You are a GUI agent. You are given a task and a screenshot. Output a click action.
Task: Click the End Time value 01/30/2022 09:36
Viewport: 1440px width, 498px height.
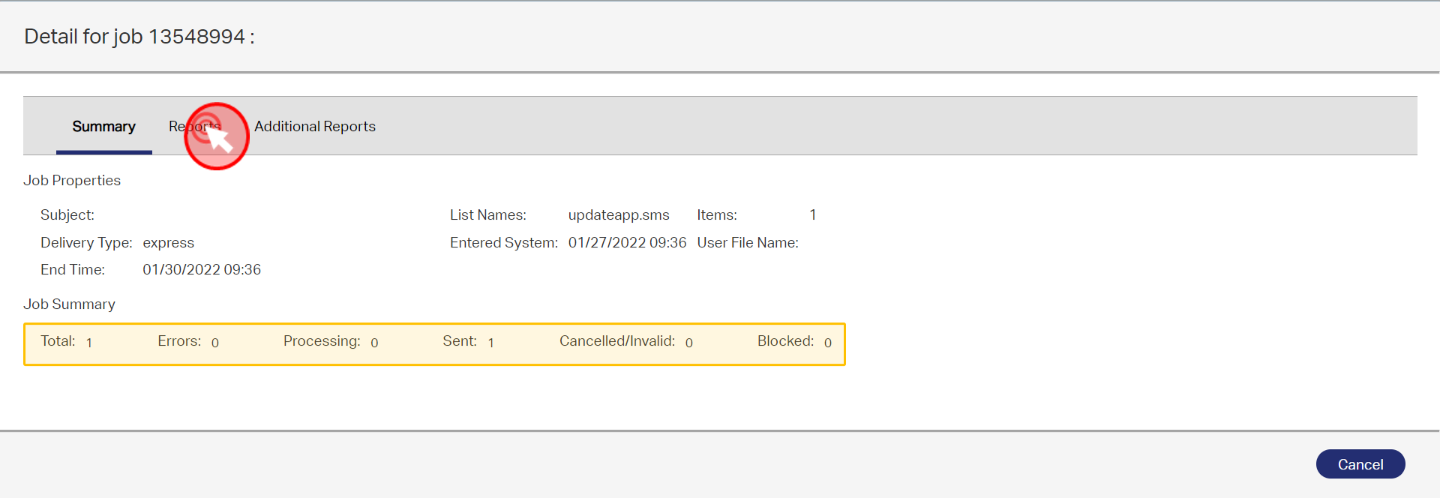pyautogui.click(x=201, y=270)
